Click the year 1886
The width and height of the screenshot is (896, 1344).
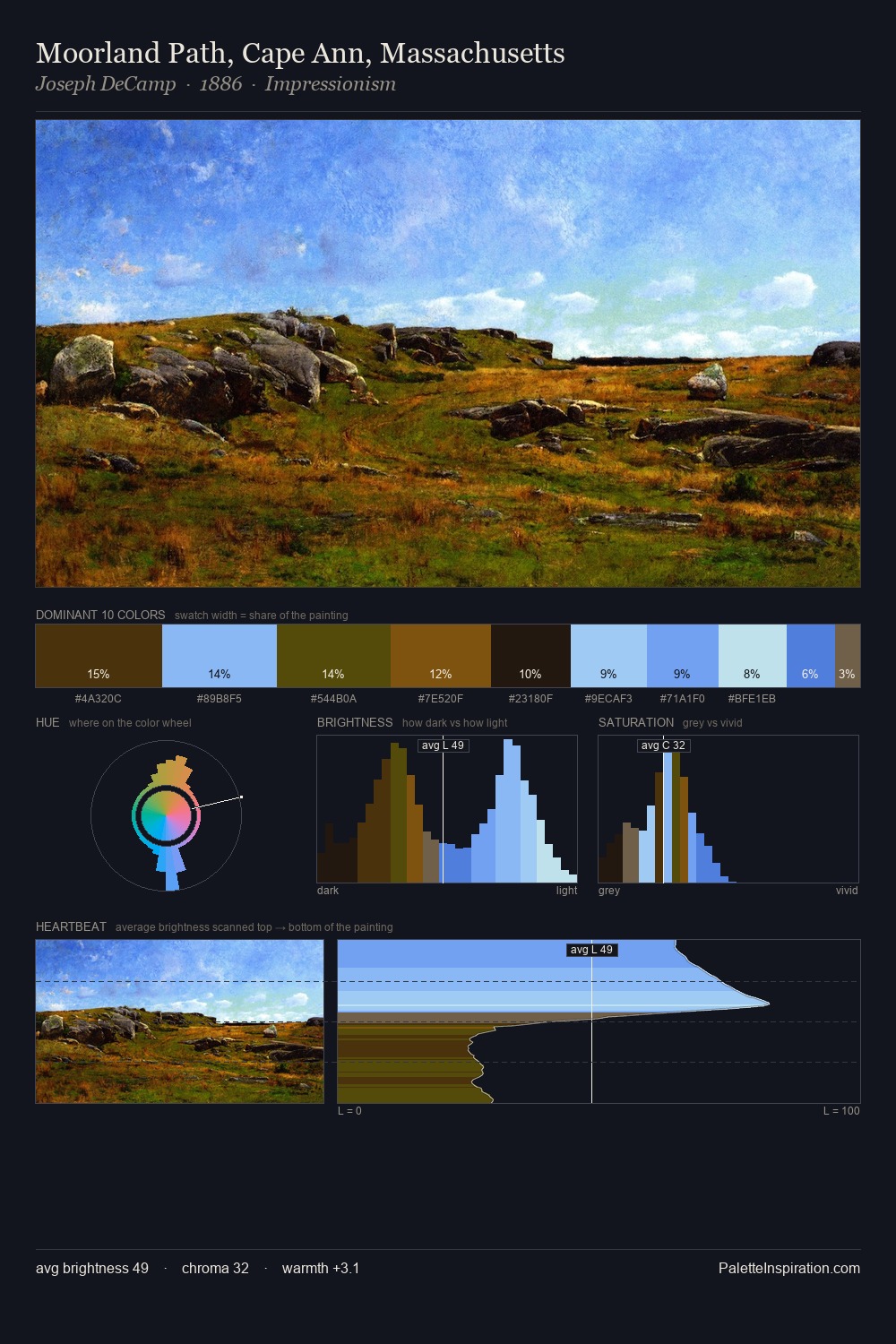[x=220, y=84]
